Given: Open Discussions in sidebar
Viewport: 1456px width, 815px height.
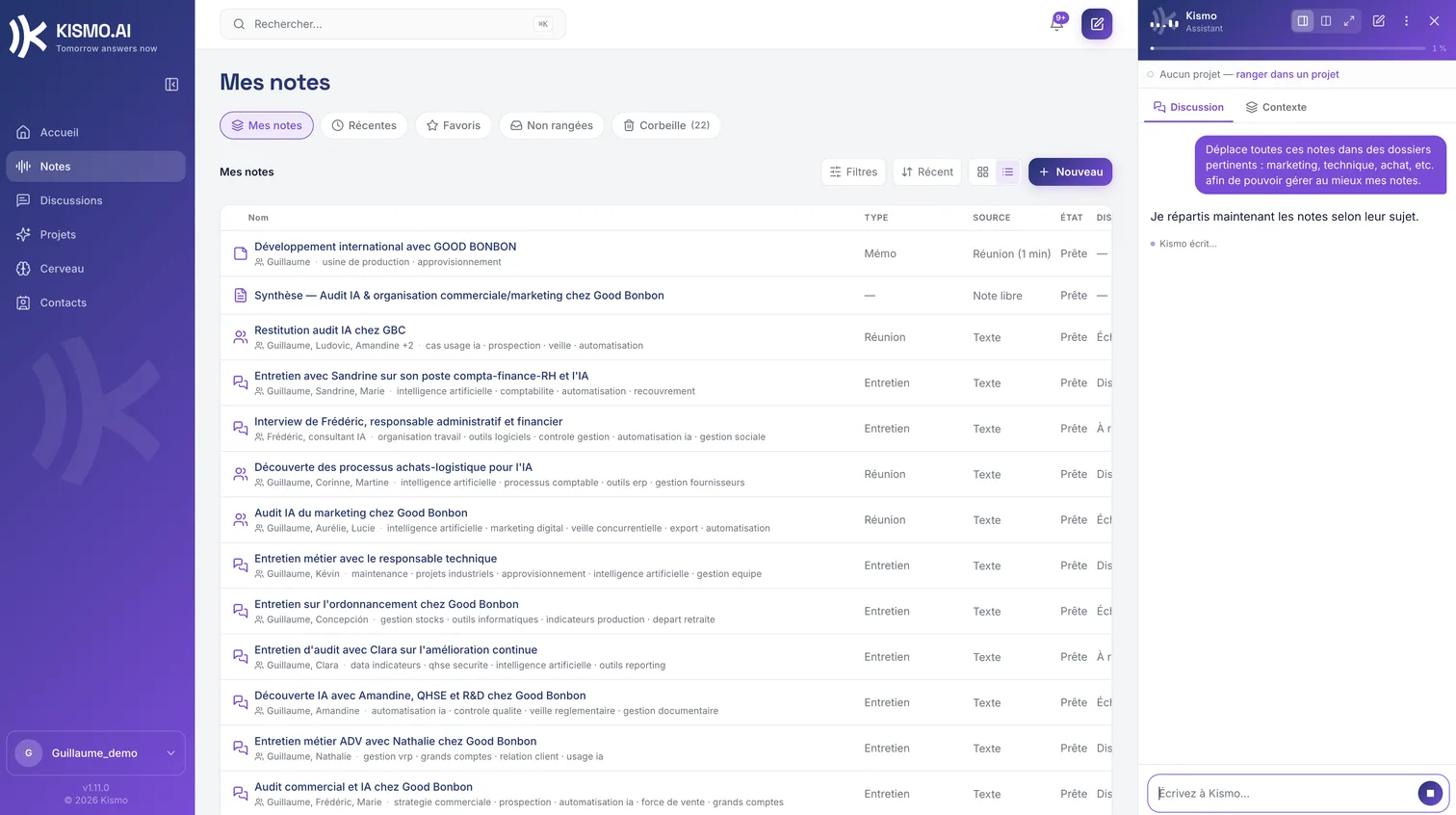Looking at the screenshot, I should [95, 200].
